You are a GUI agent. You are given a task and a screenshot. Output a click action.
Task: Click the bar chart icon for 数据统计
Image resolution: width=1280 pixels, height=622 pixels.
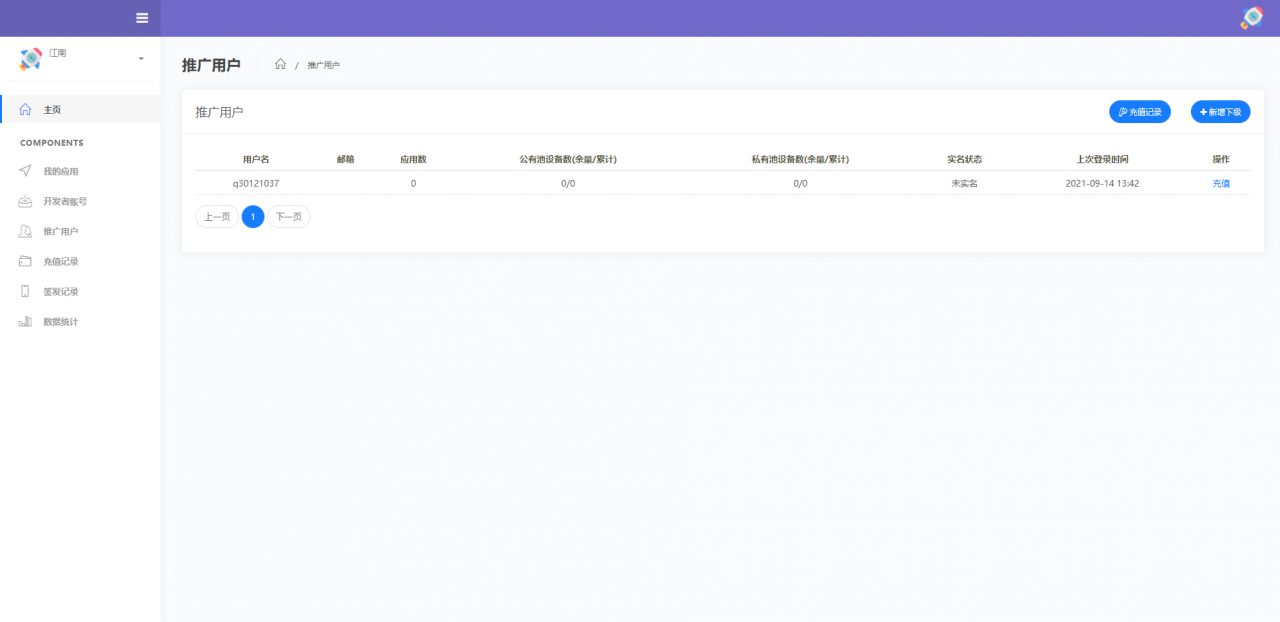[x=25, y=322]
